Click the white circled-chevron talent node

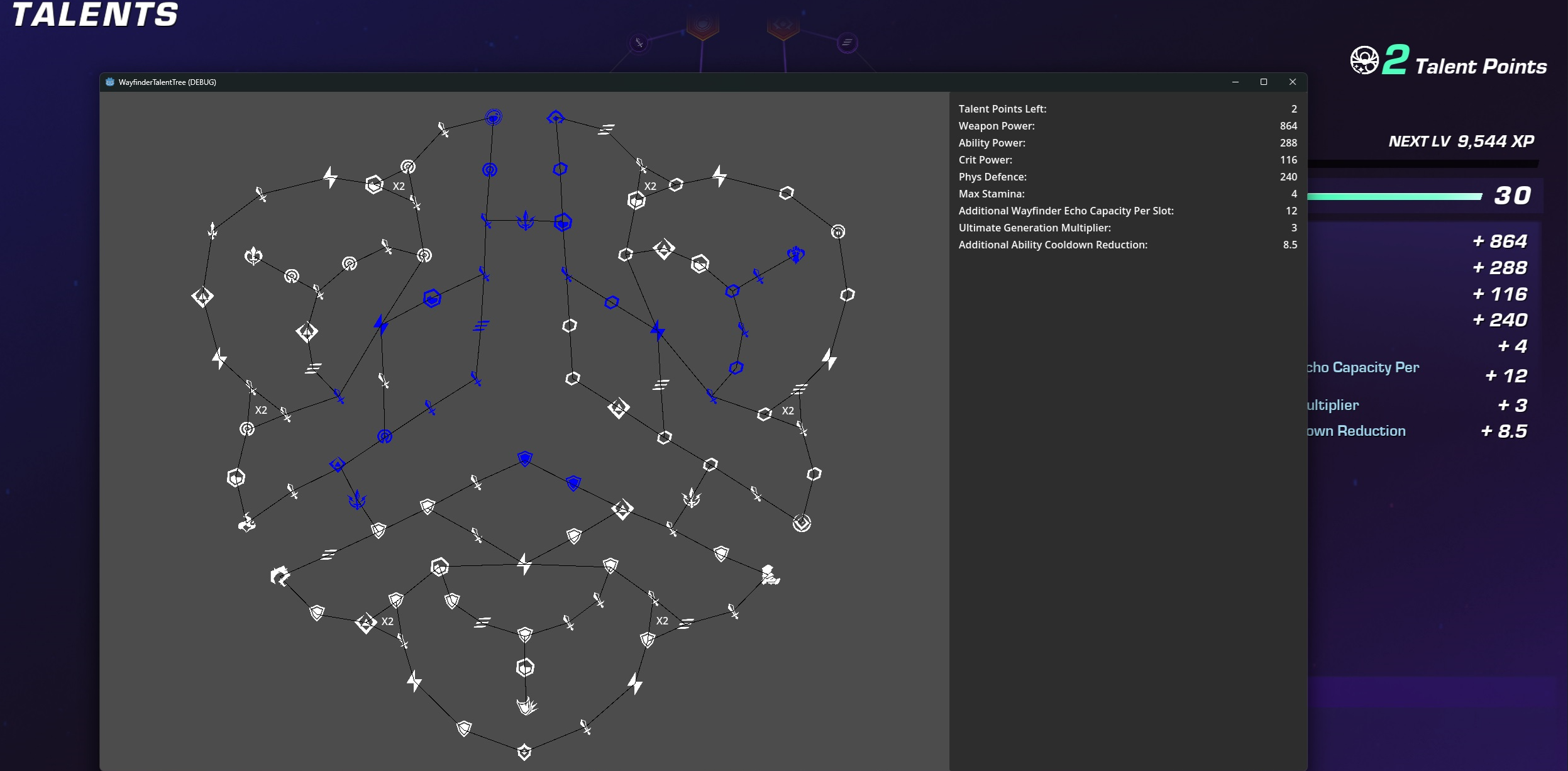[x=802, y=523]
